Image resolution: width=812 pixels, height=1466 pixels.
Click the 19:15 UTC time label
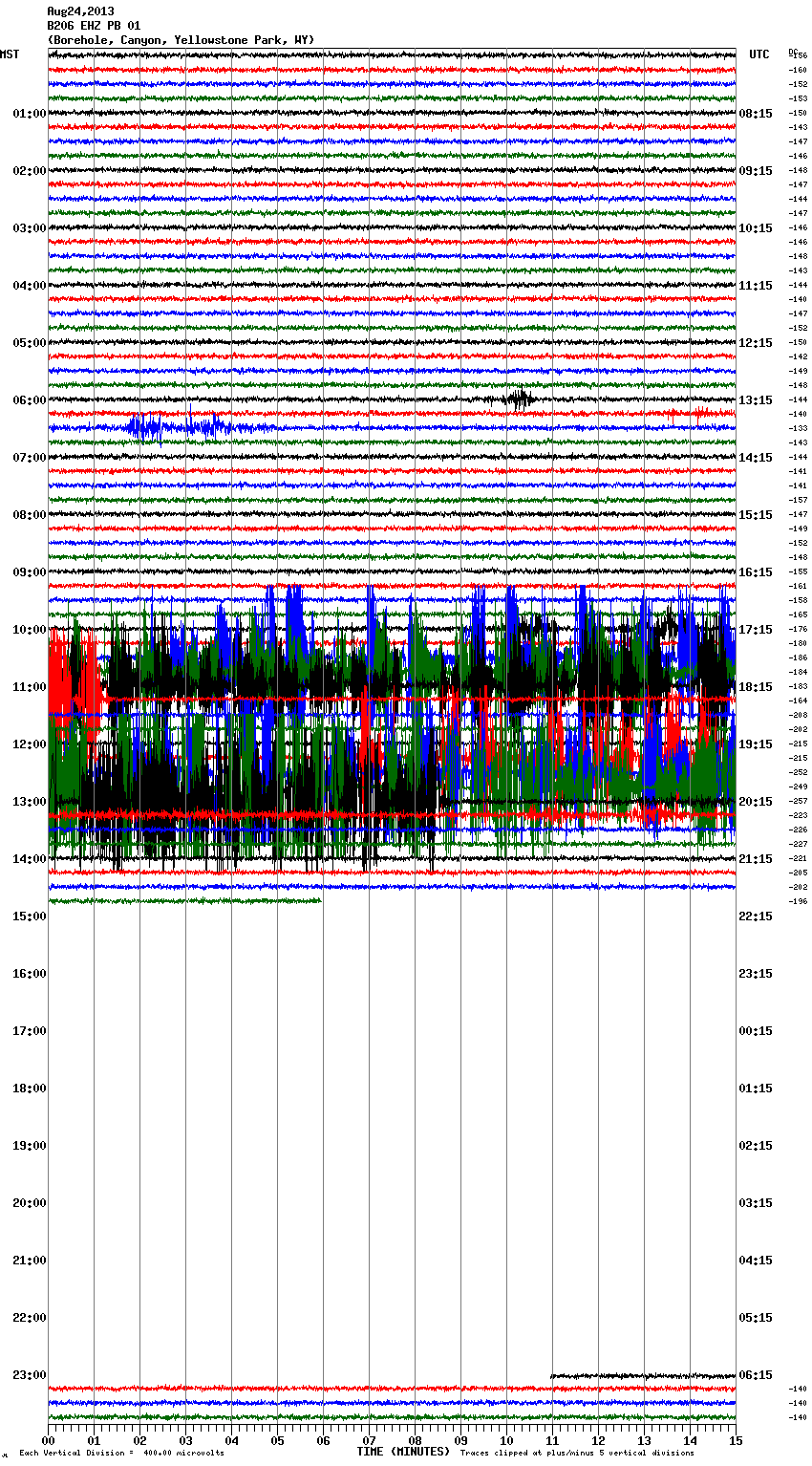coord(756,744)
